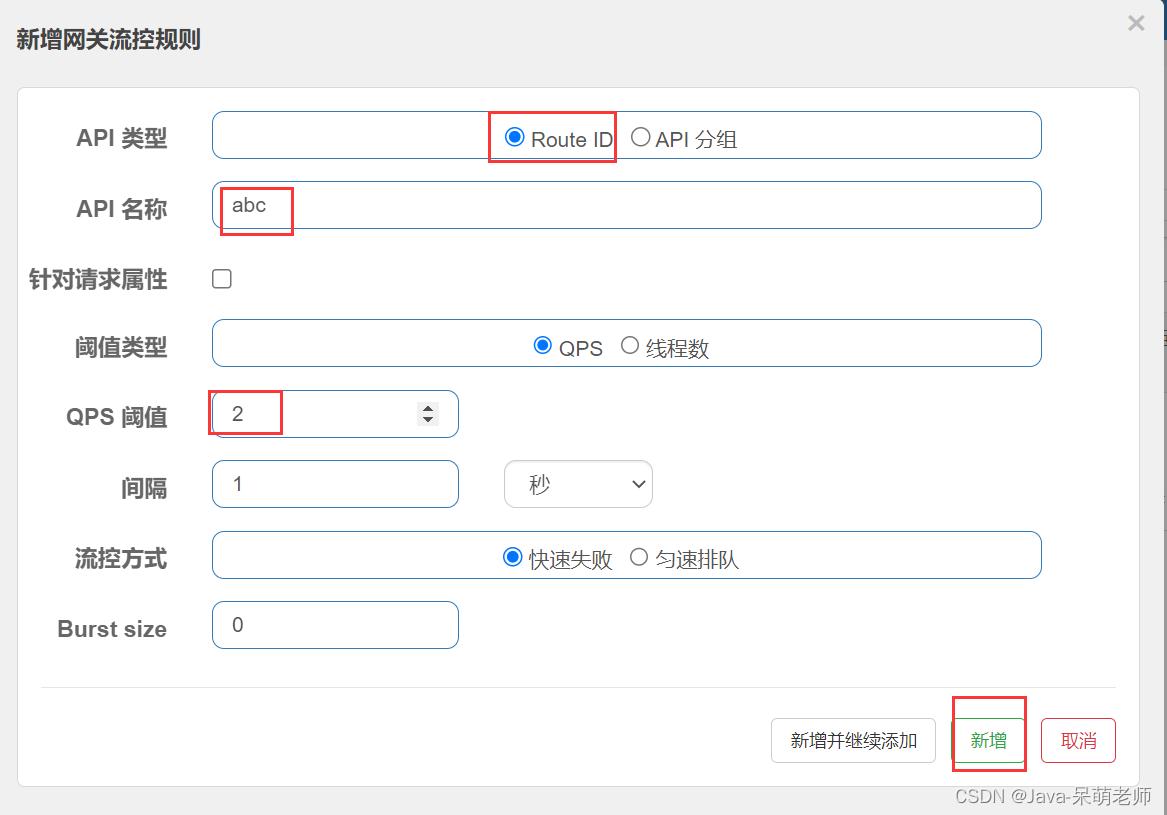The height and width of the screenshot is (815, 1167).
Task: Click the 新增并继续添加 button
Action: click(x=853, y=740)
